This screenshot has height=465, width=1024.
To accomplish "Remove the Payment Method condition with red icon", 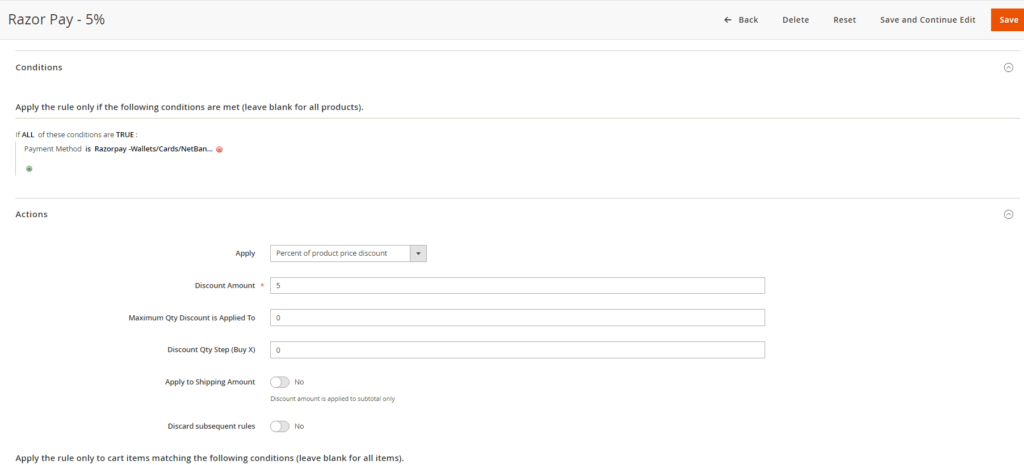I will tap(219, 149).
